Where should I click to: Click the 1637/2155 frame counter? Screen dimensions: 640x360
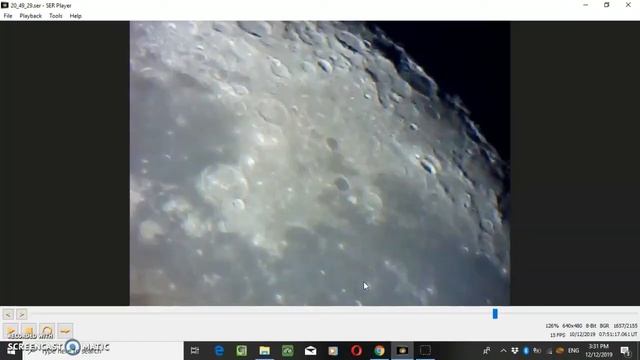[x=625, y=326]
